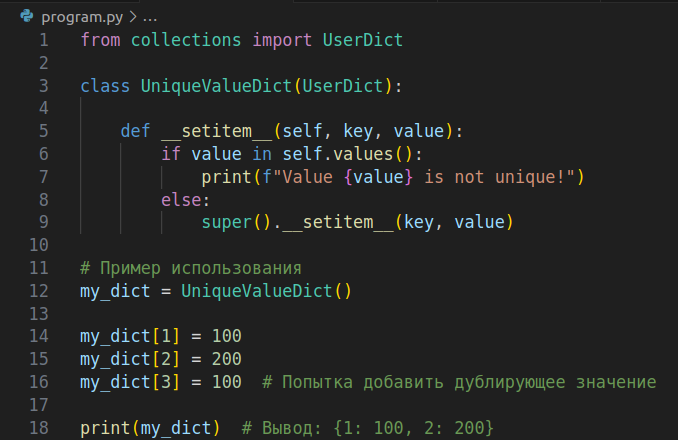Place cursor on __setitem__ method definition
678x440 pixels.
click(217, 131)
